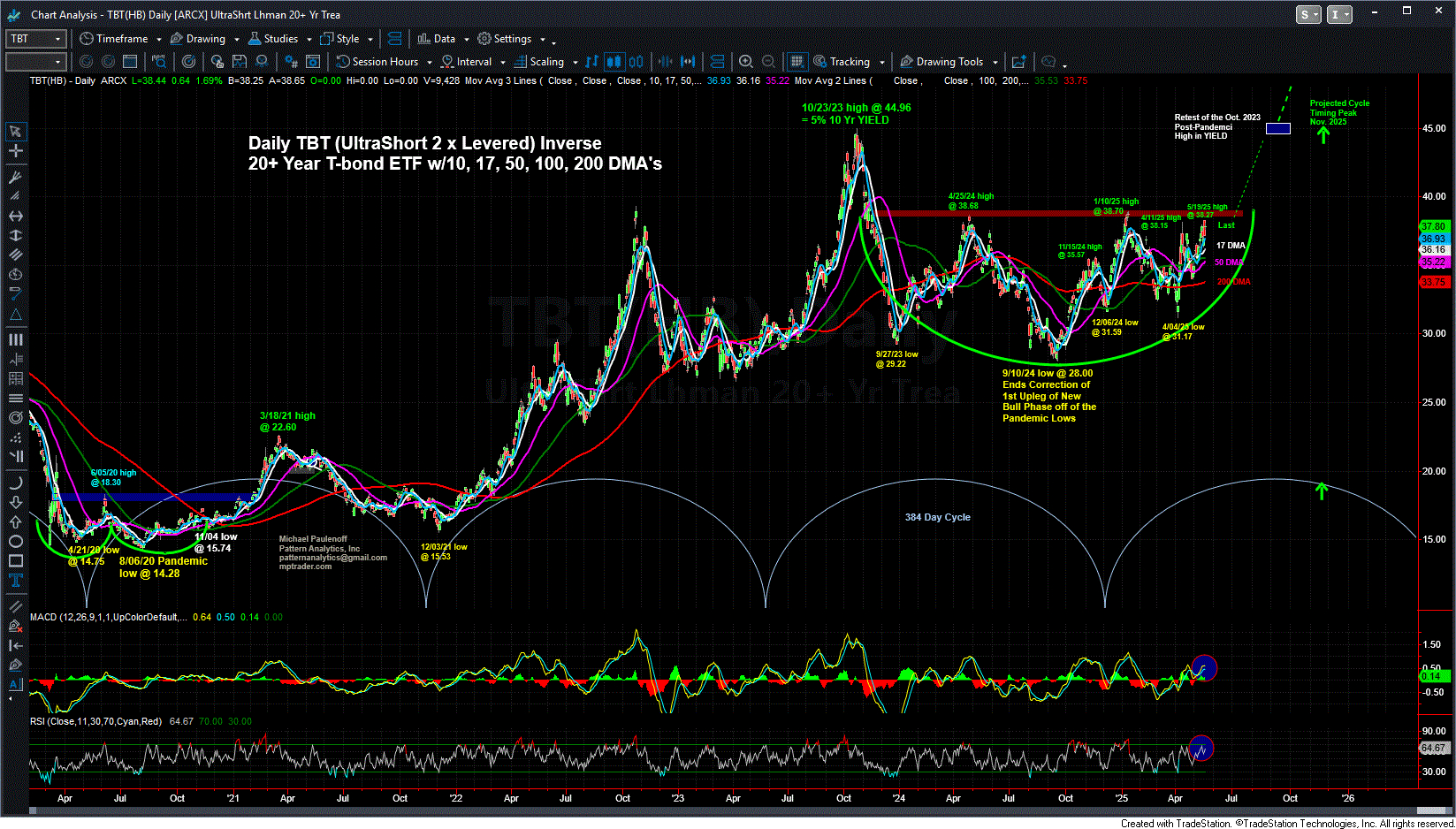Screen dimensions: 1456x829
Task: Click the Interval button
Action: (467, 62)
